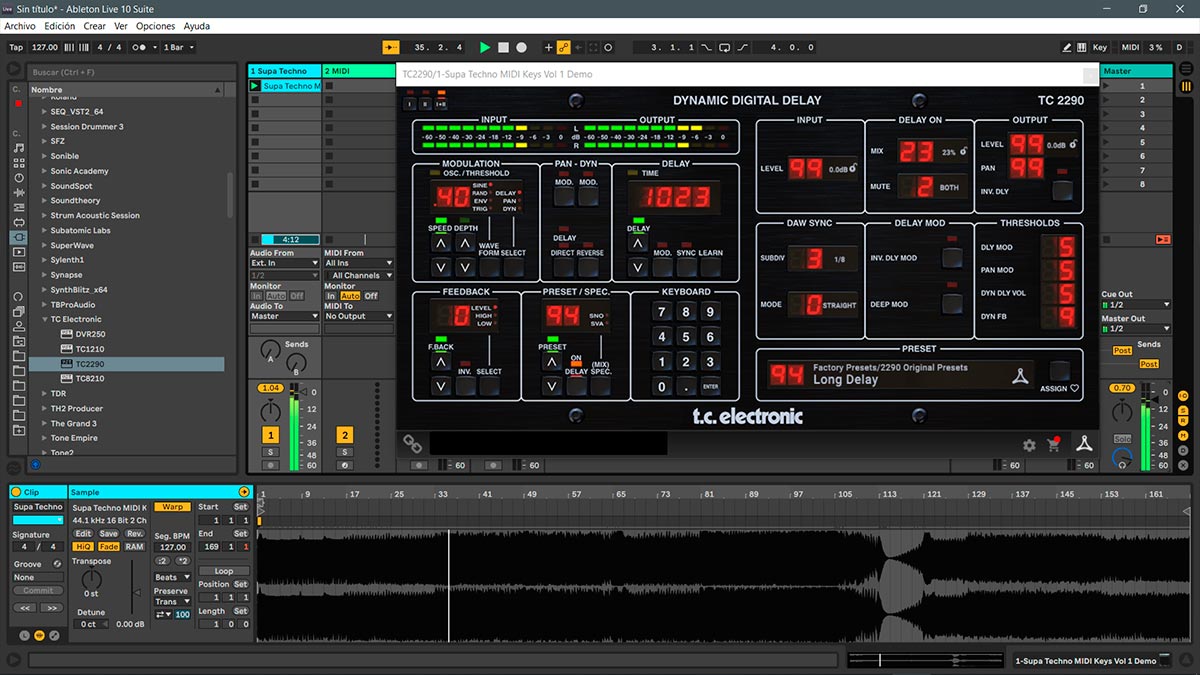Click the sample Edit button
The width and height of the screenshot is (1200, 675).
(x=84, y=533)
